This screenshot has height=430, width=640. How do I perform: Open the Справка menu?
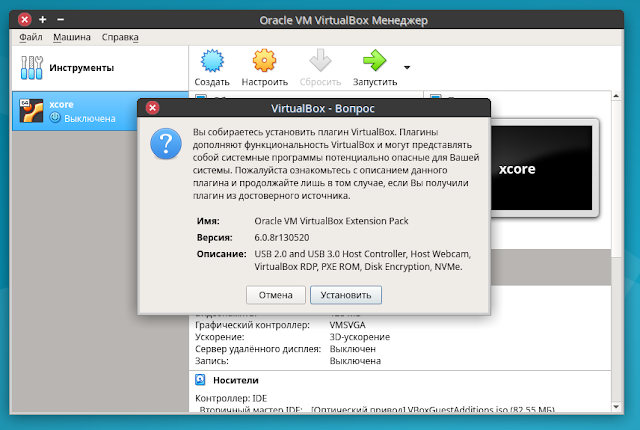pyautogui.click(x=120, y=37)
